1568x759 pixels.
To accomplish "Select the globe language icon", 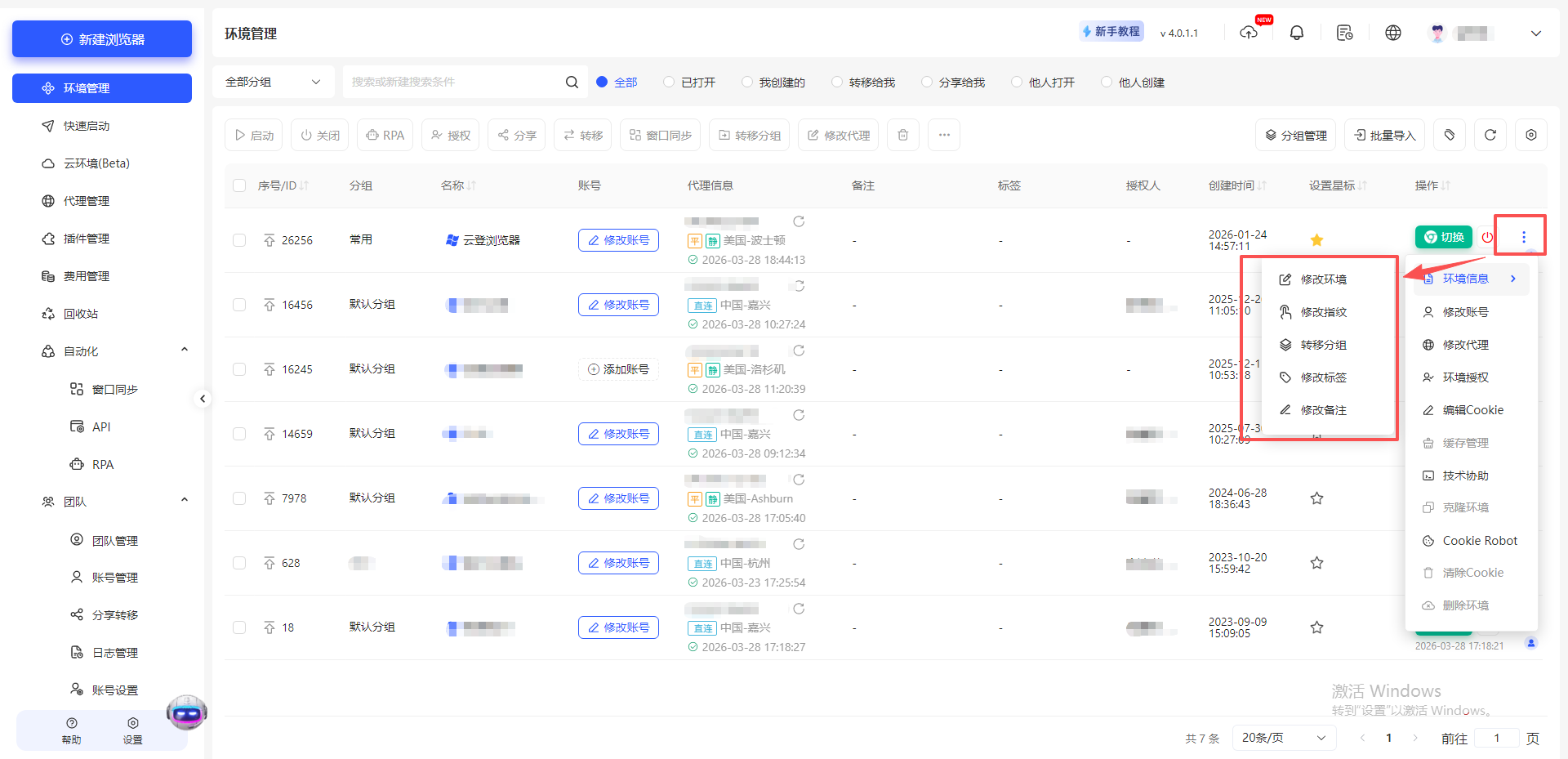I will [1393, 33].
